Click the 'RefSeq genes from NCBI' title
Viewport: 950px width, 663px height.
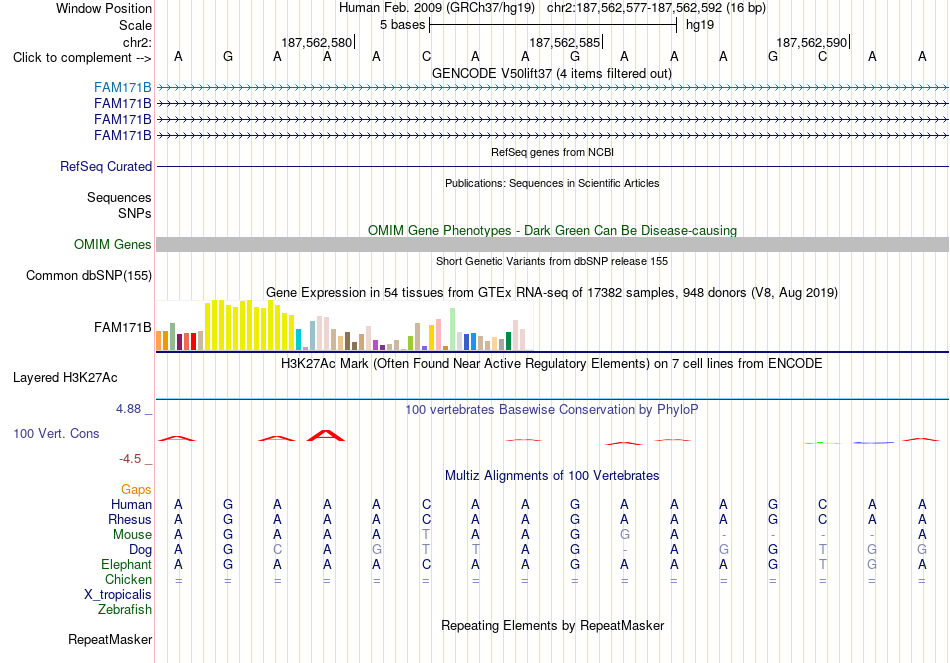click(x=552, y=152)
